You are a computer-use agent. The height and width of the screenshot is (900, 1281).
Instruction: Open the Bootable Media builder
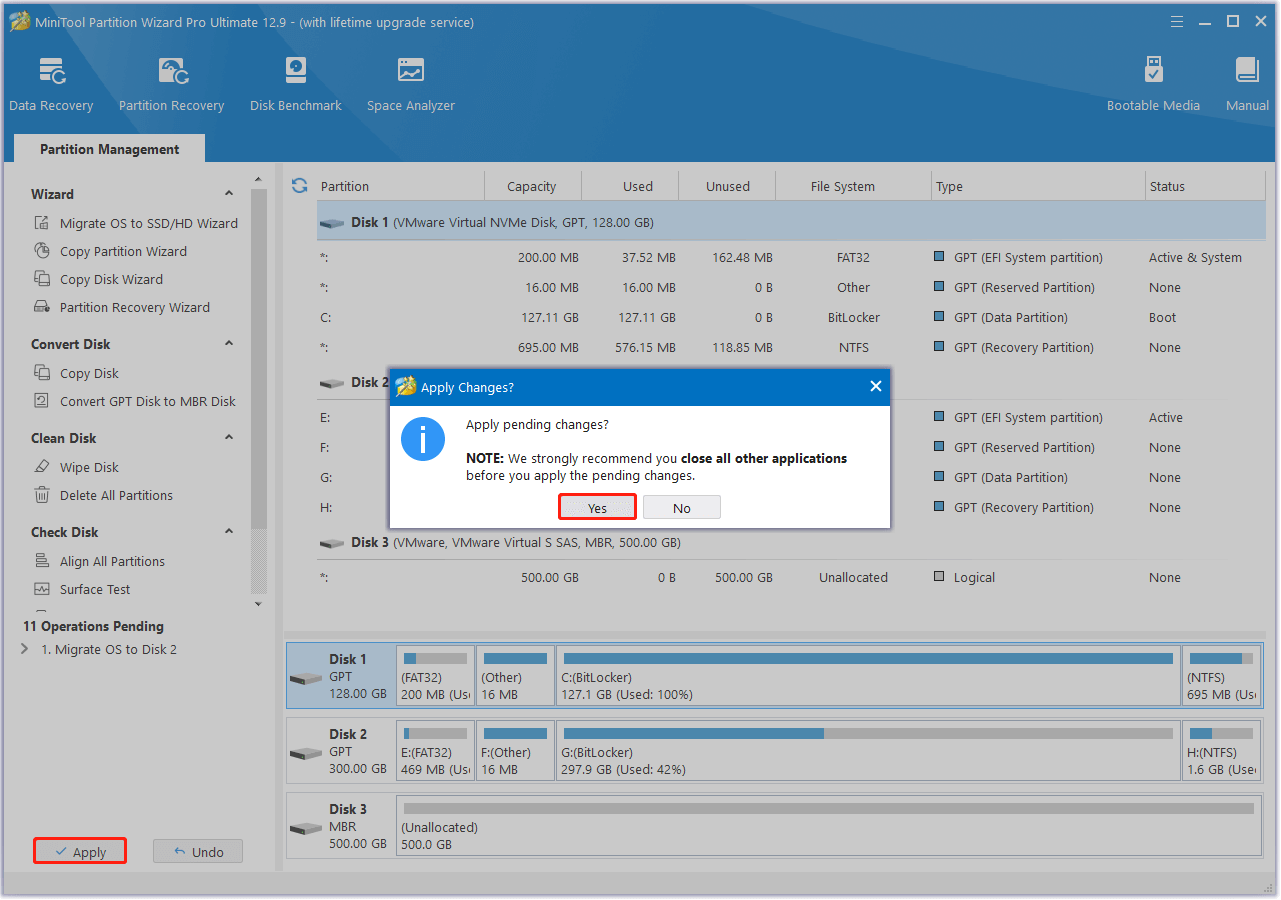[x=1153, y=85]
